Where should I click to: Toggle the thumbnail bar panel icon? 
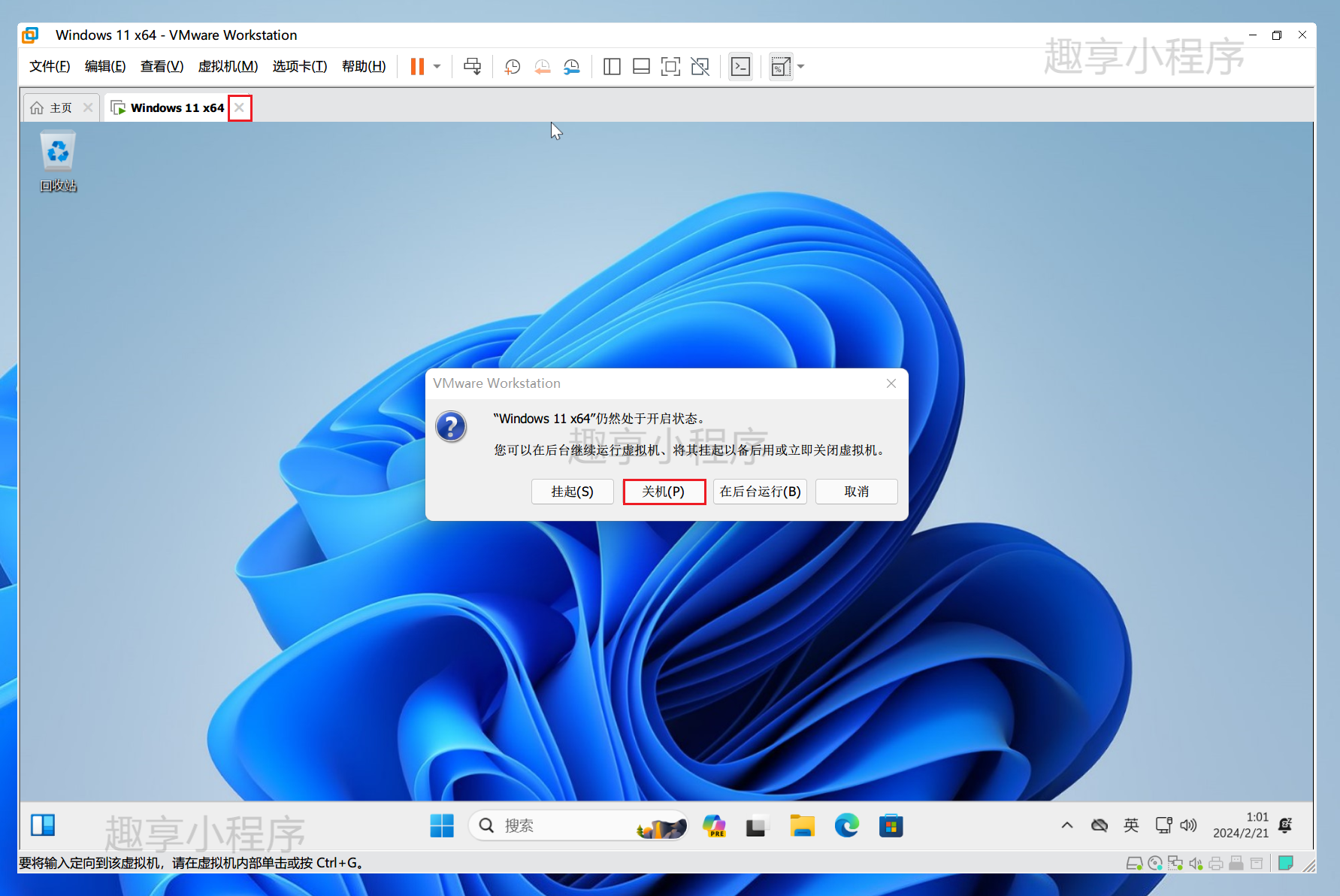(641, 67)
